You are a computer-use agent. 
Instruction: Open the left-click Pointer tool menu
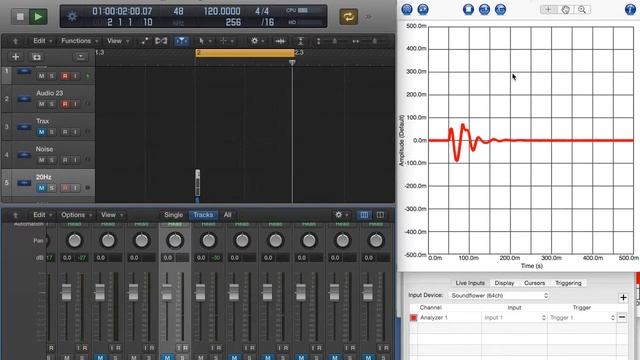(x=204, y=41)
